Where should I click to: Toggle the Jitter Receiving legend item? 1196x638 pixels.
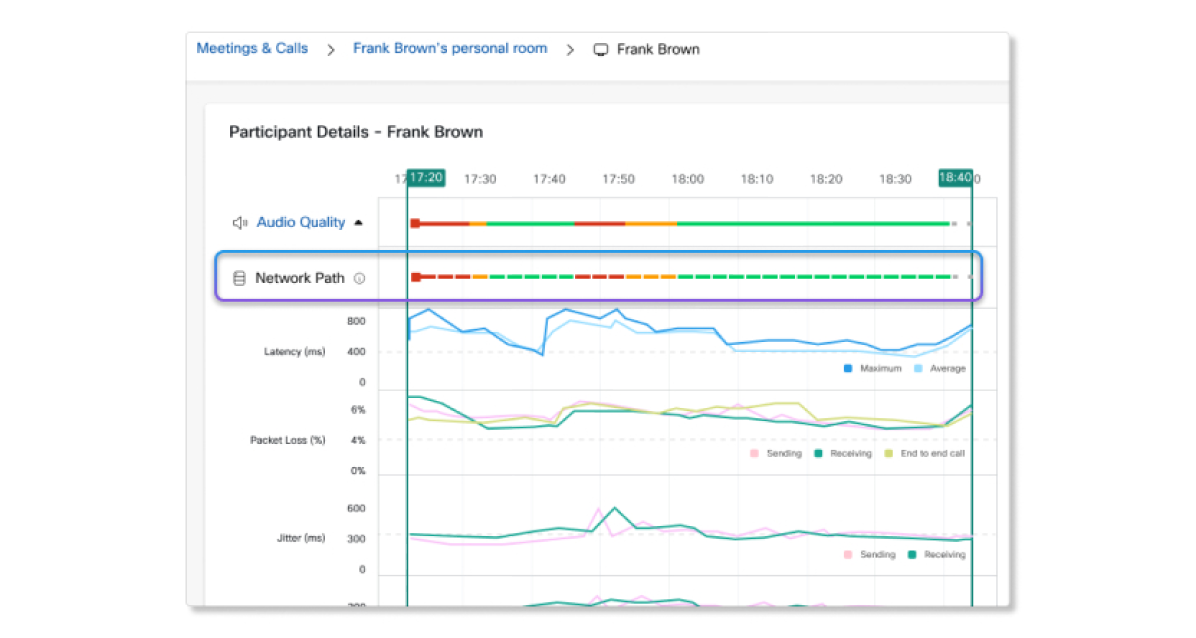pos(937,555)
